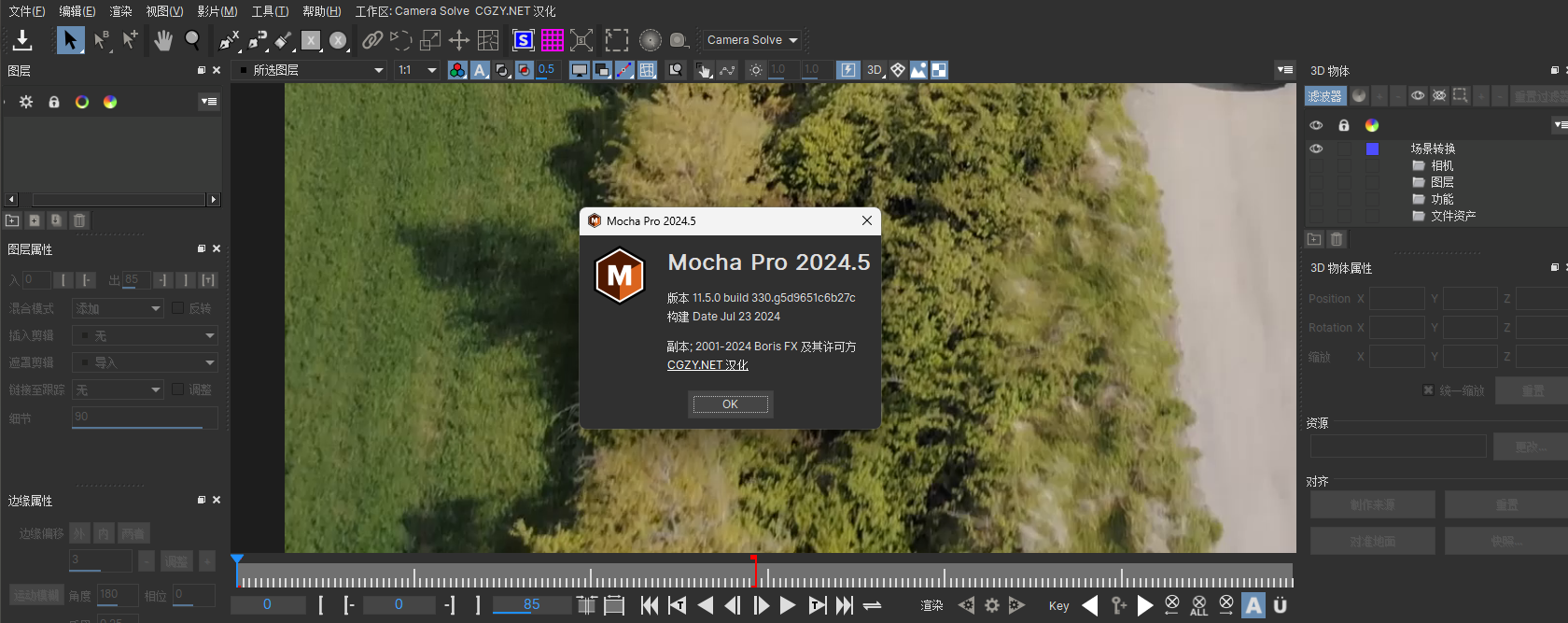
Task: Click the delete layer trash icon
Action: click(x=79, y=220)
